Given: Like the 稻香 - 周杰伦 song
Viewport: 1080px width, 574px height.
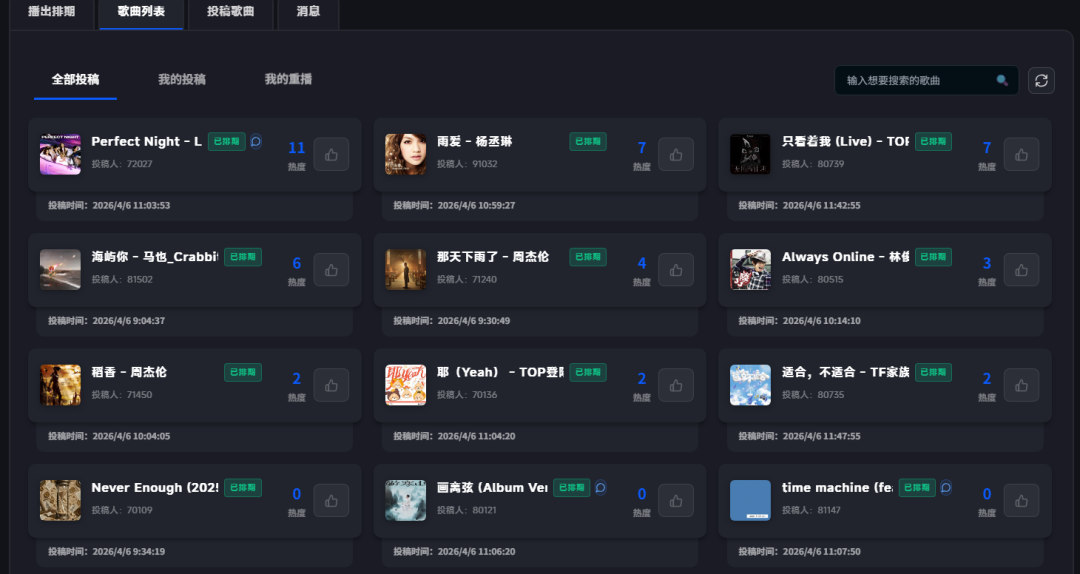Looking at the screenshot, I should coord(331,385).
